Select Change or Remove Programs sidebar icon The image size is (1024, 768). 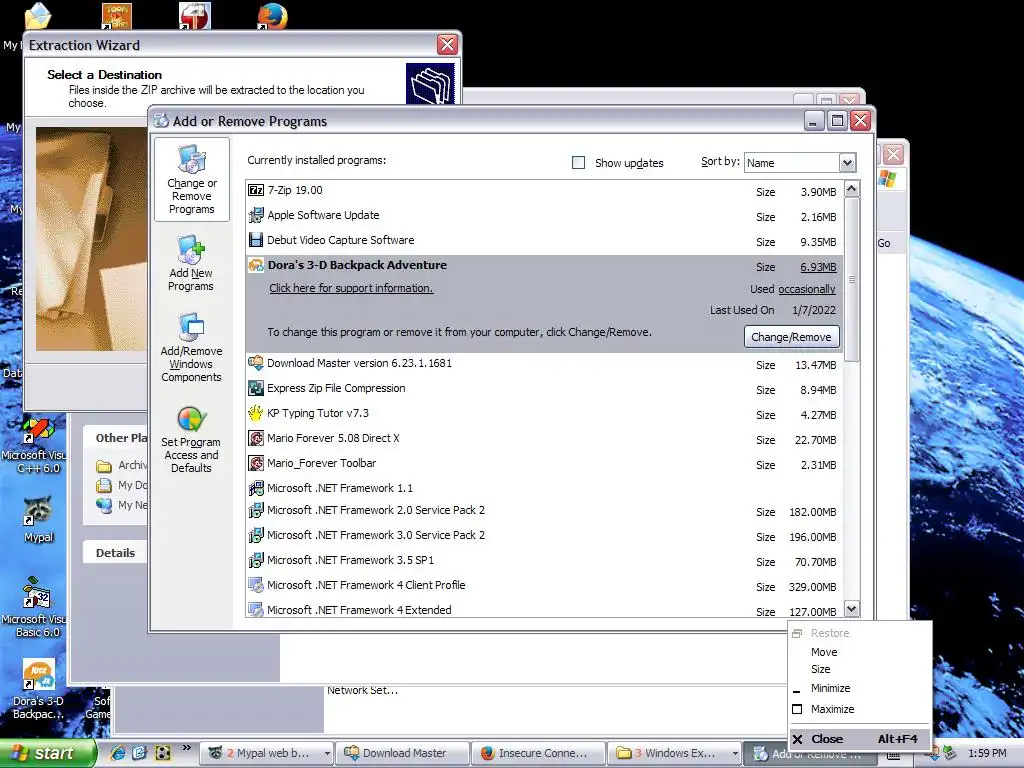coord(191,180)
